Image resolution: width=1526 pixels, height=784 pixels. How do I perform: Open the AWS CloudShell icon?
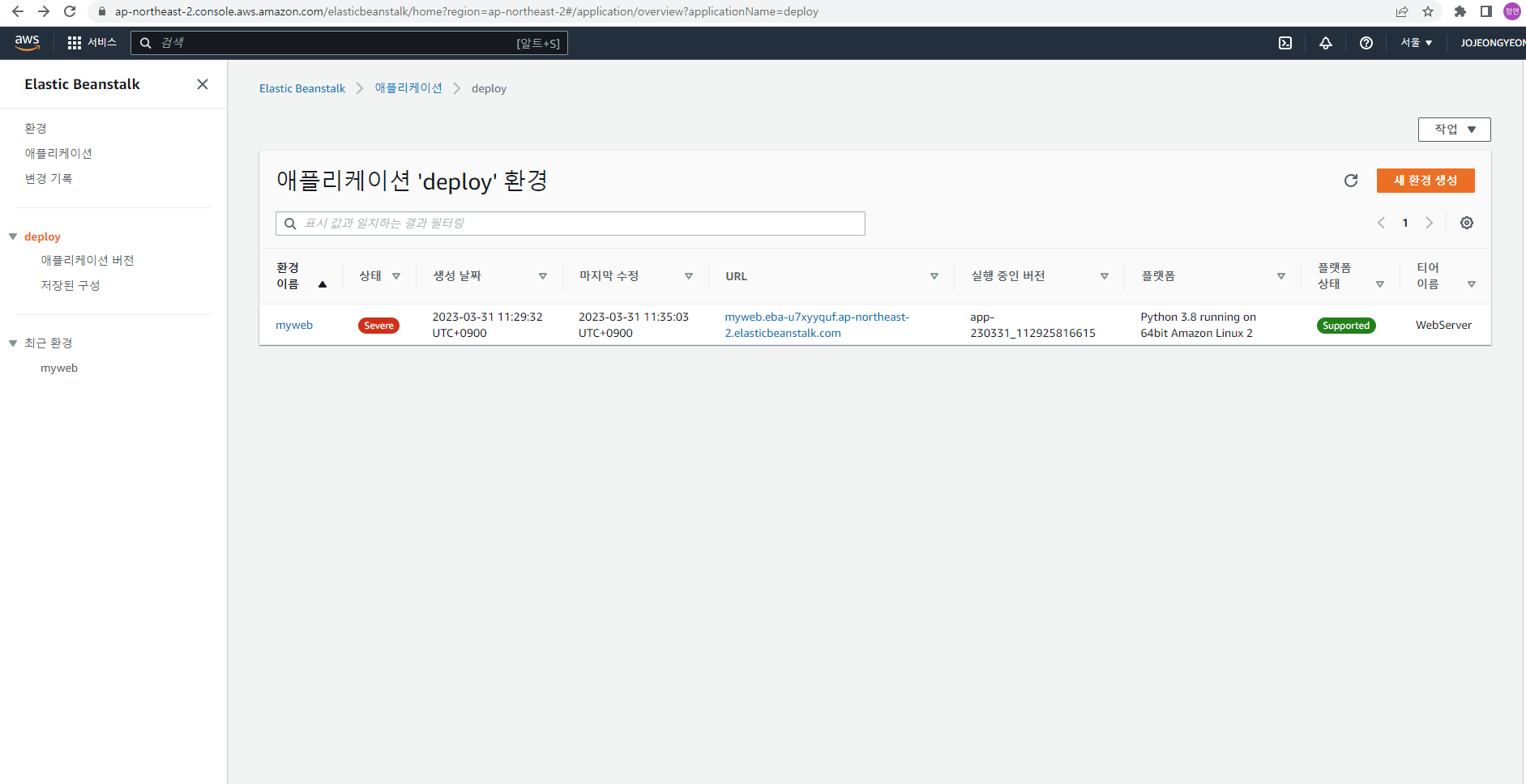coord(1285,43)
